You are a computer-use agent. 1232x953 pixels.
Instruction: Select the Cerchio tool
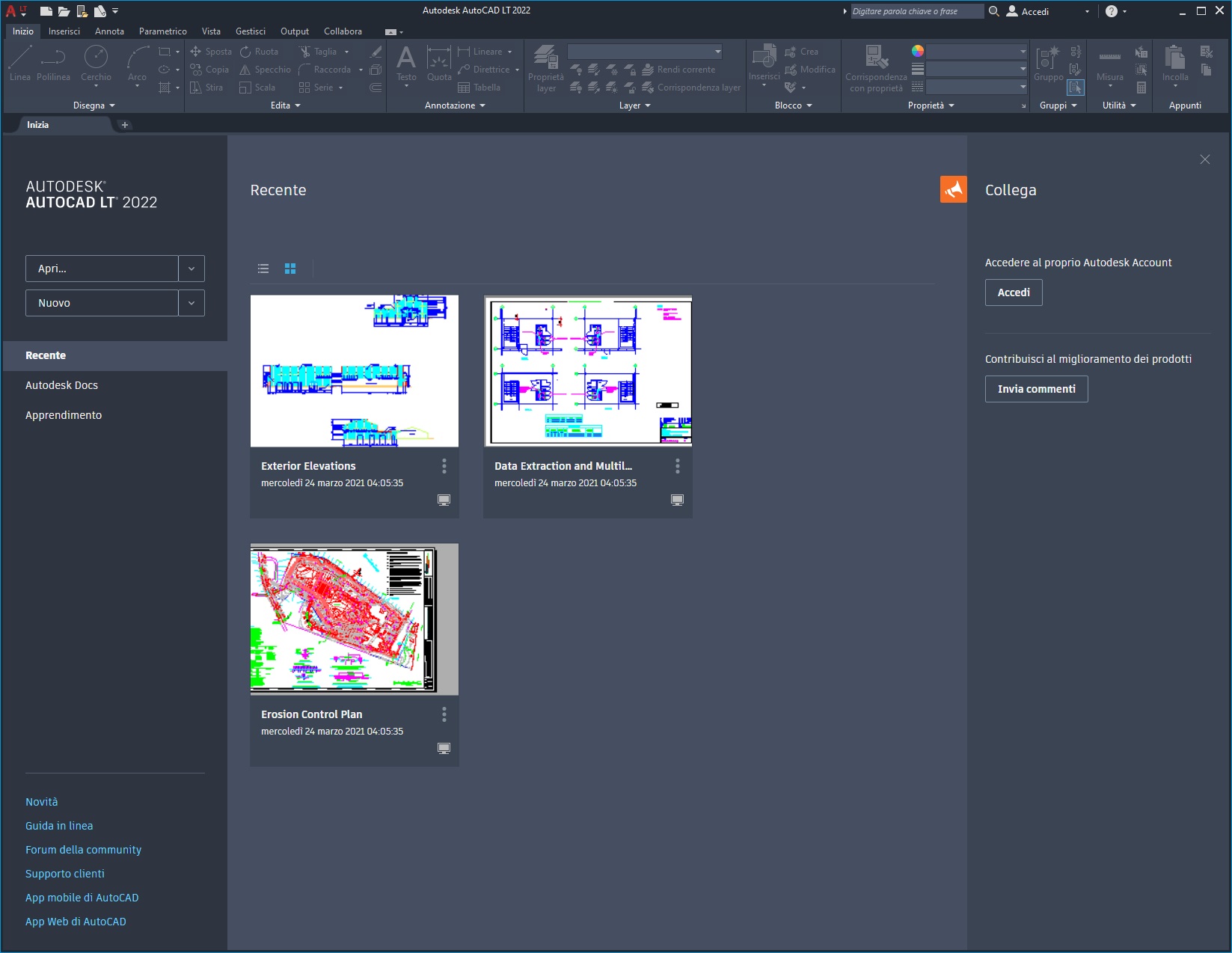click(x=96, y=63)
